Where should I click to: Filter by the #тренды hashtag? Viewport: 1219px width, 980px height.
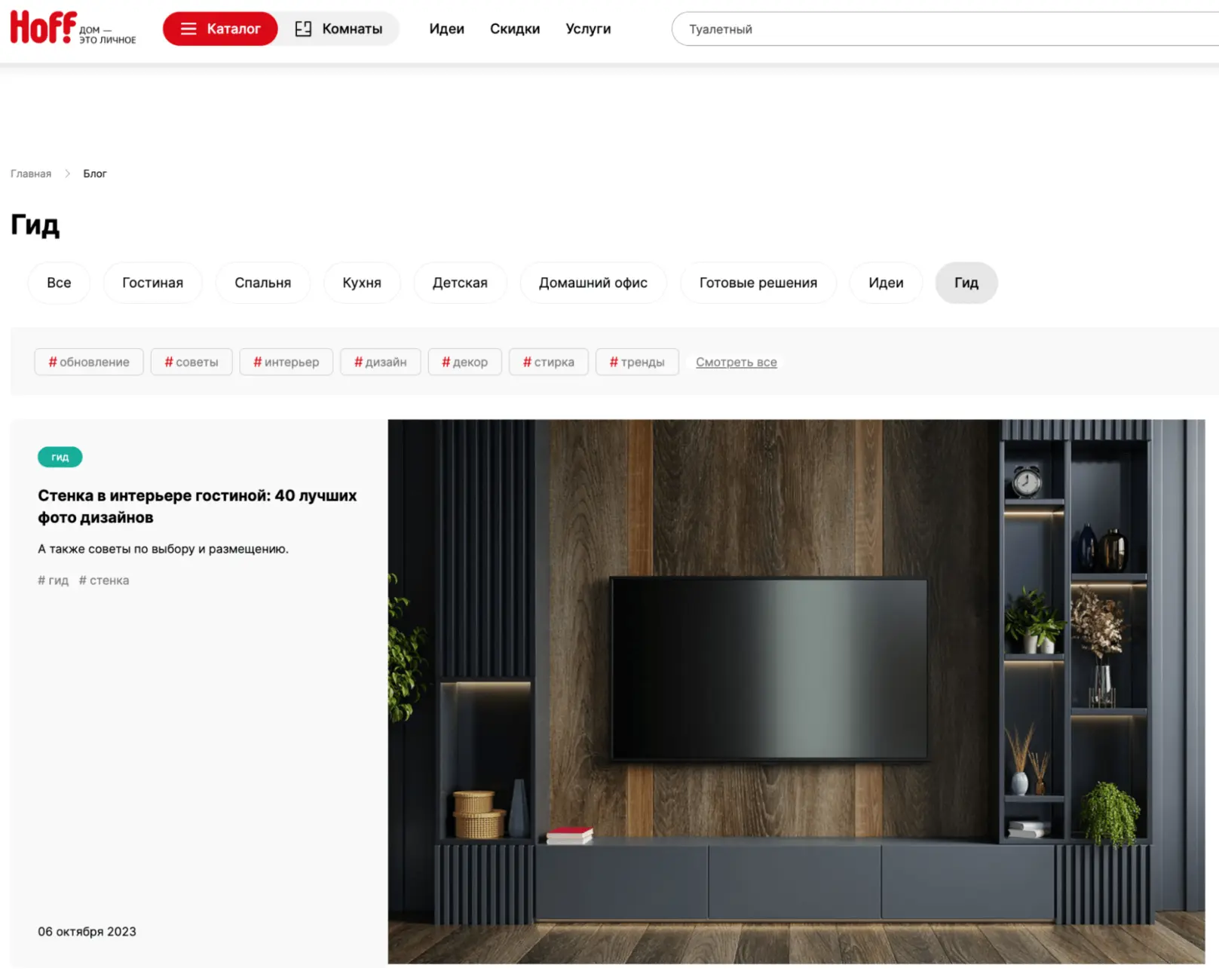pos(637,362)
